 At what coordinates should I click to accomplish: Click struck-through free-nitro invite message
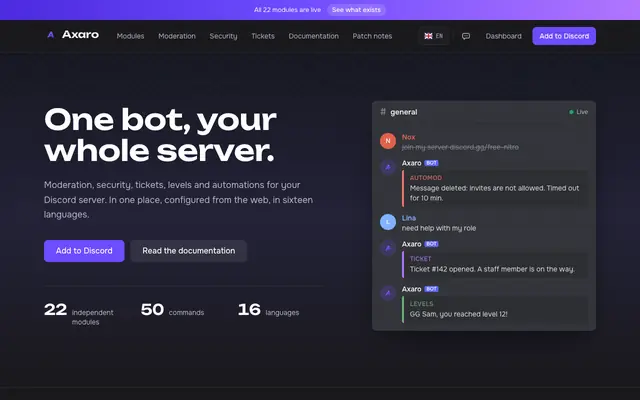(x=460, y=147)
